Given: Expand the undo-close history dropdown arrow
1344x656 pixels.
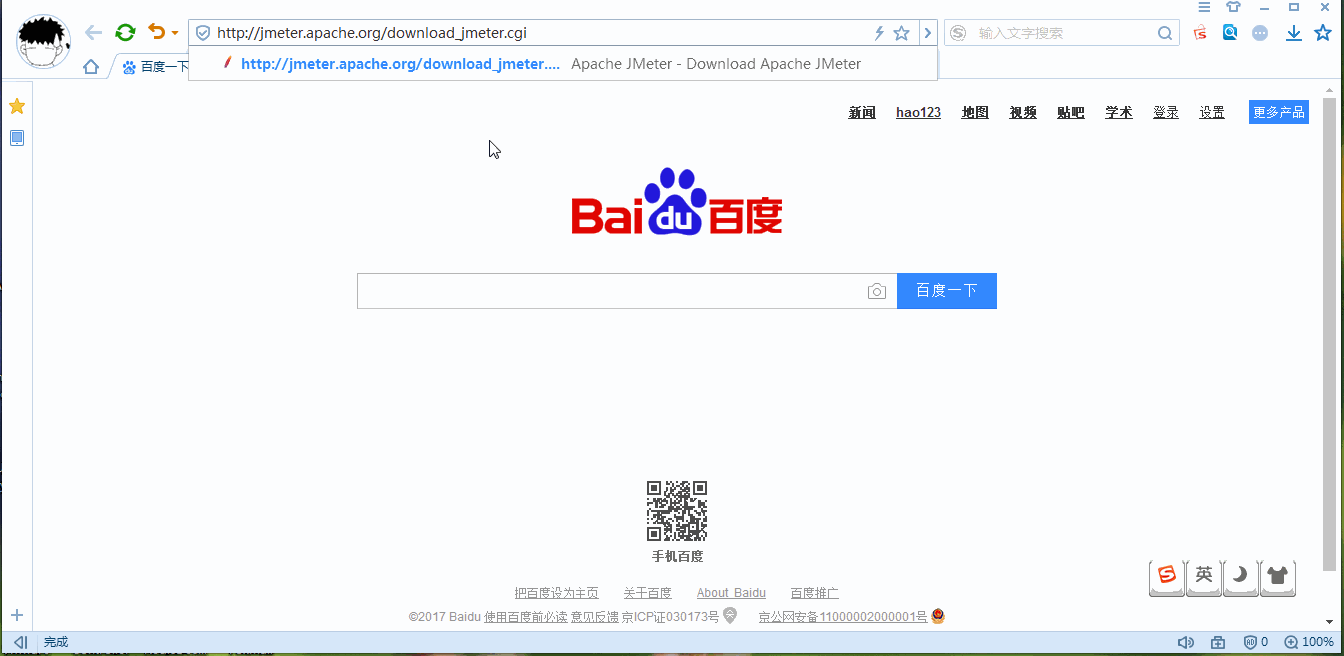Looking at the screenshot, I should [x=175, y=33].
